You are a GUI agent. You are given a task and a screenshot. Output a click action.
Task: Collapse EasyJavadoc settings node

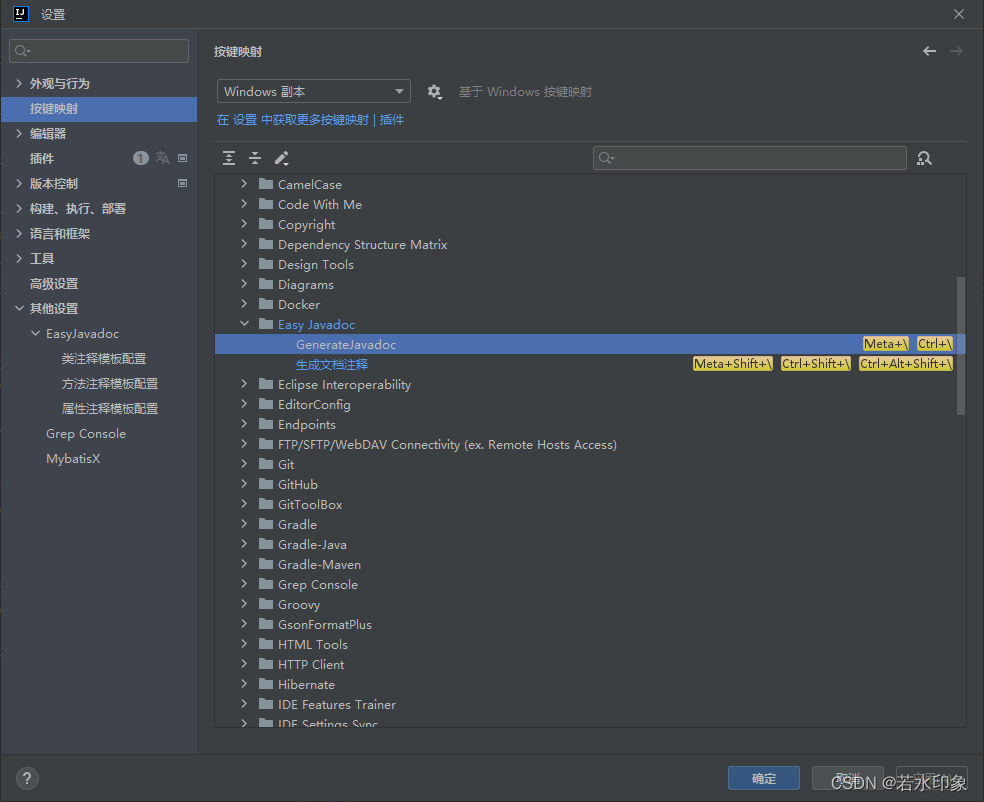tap(35, 333)
